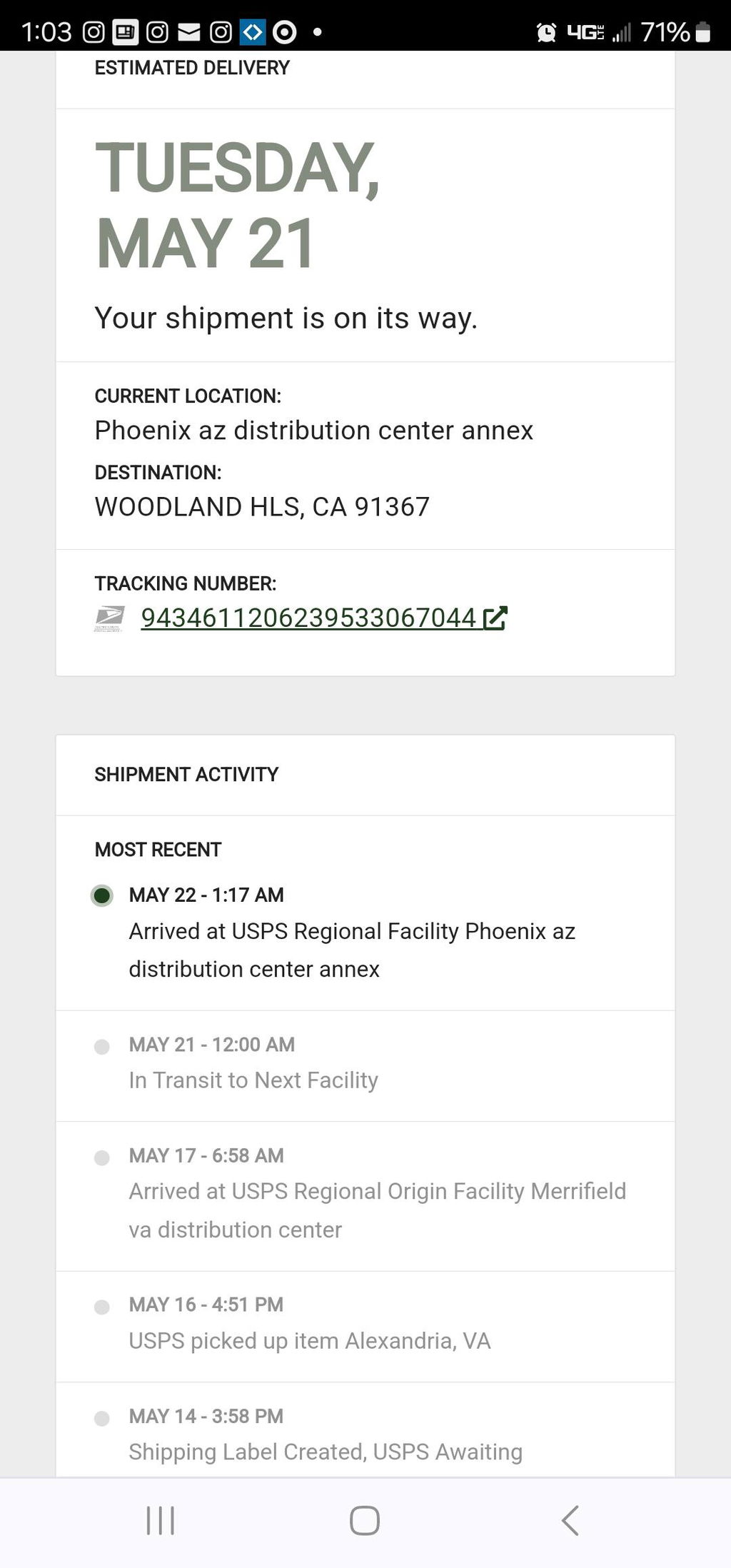
Task: Tap the Woodland HLS destination text
Action: click(262, 507)
